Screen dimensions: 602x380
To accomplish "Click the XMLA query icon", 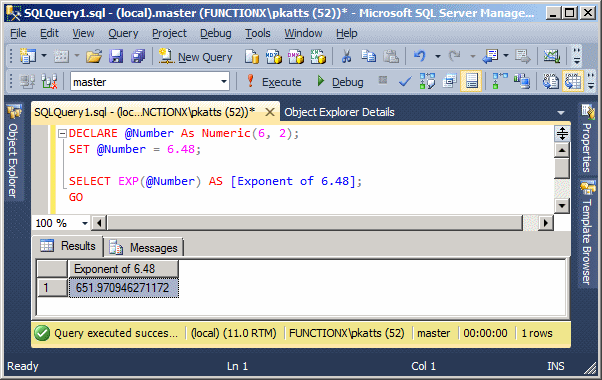I will click(x=318, y=56).
